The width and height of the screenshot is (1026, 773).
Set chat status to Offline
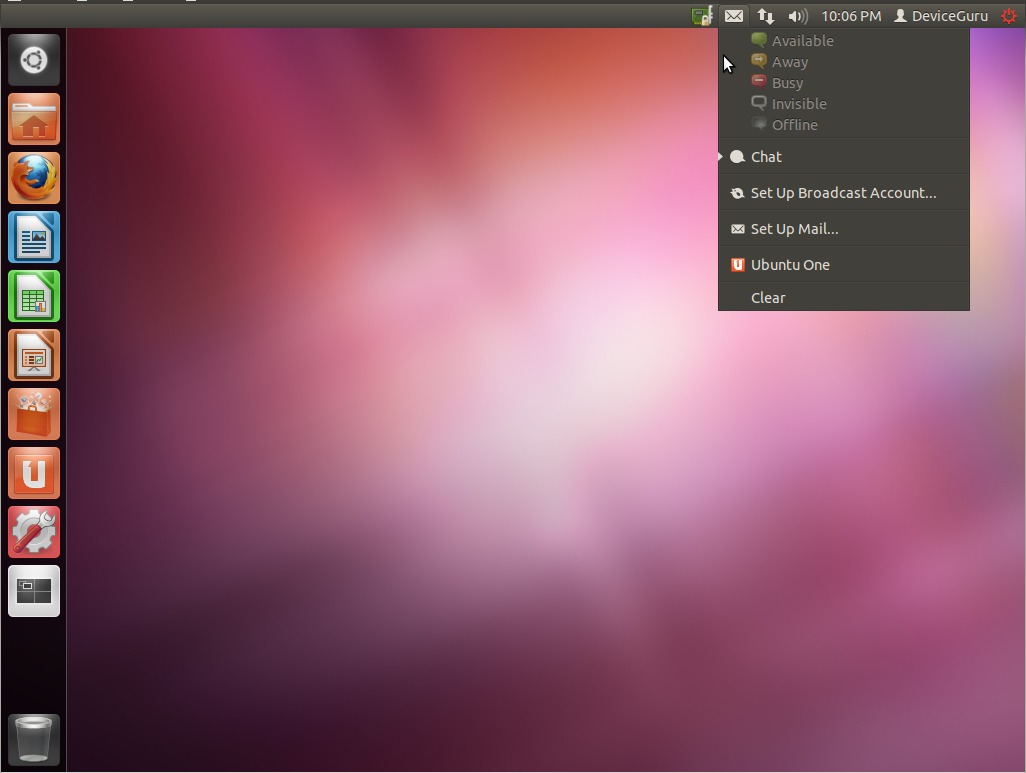pos(843,124)
